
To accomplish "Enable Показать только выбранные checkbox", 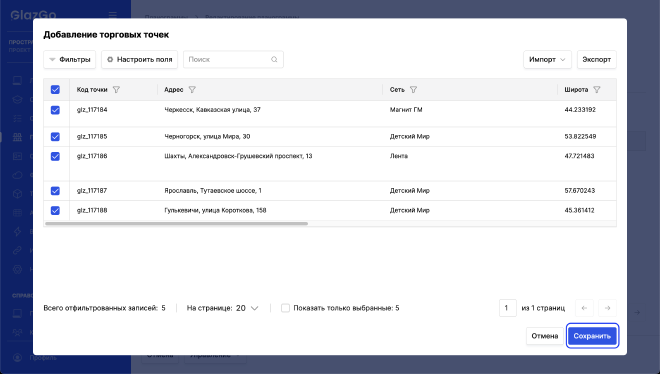I will click(x=285, y=308).
